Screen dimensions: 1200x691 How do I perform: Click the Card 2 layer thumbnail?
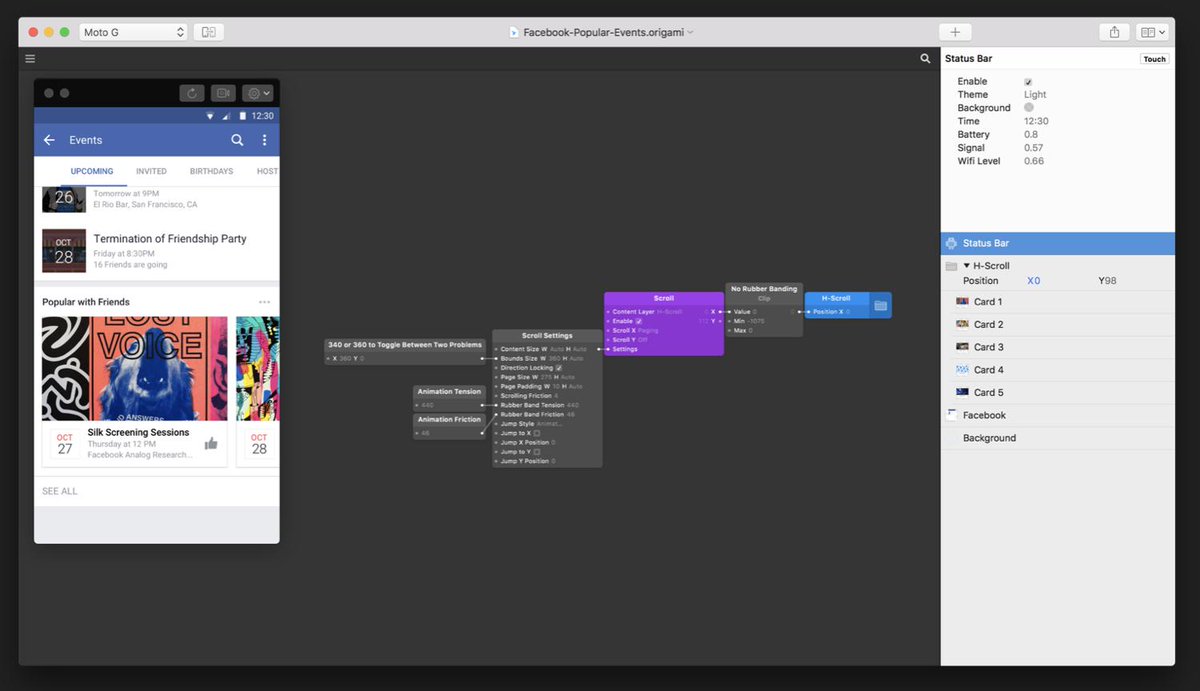tap(962, 324)
